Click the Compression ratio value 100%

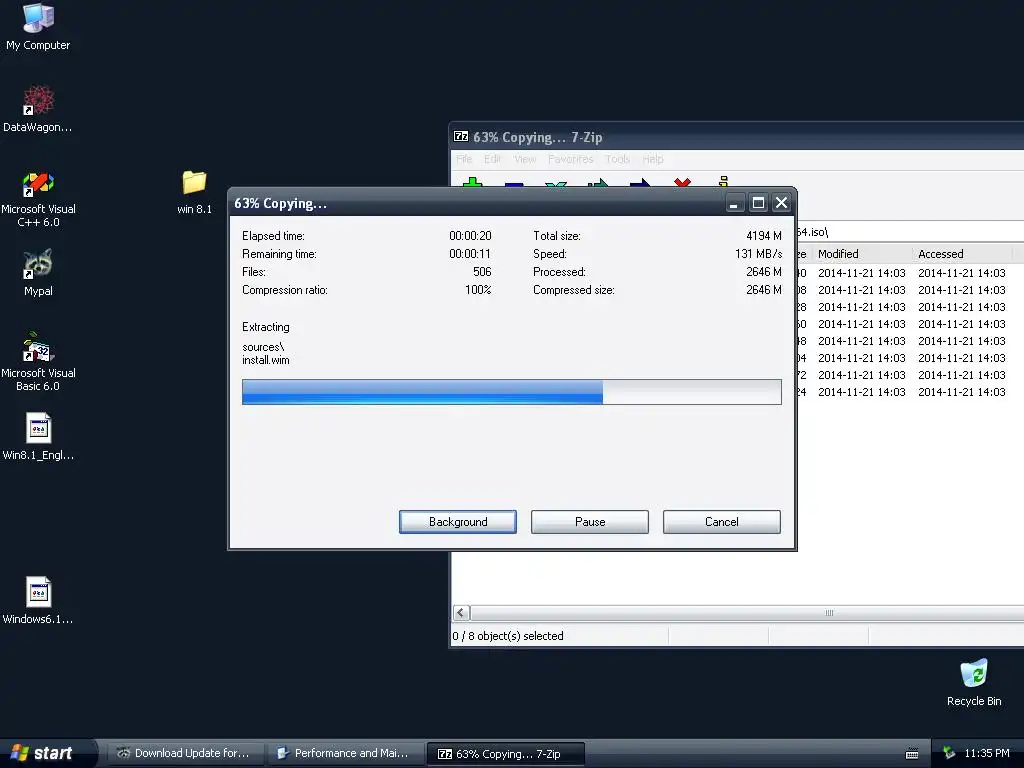478,290
